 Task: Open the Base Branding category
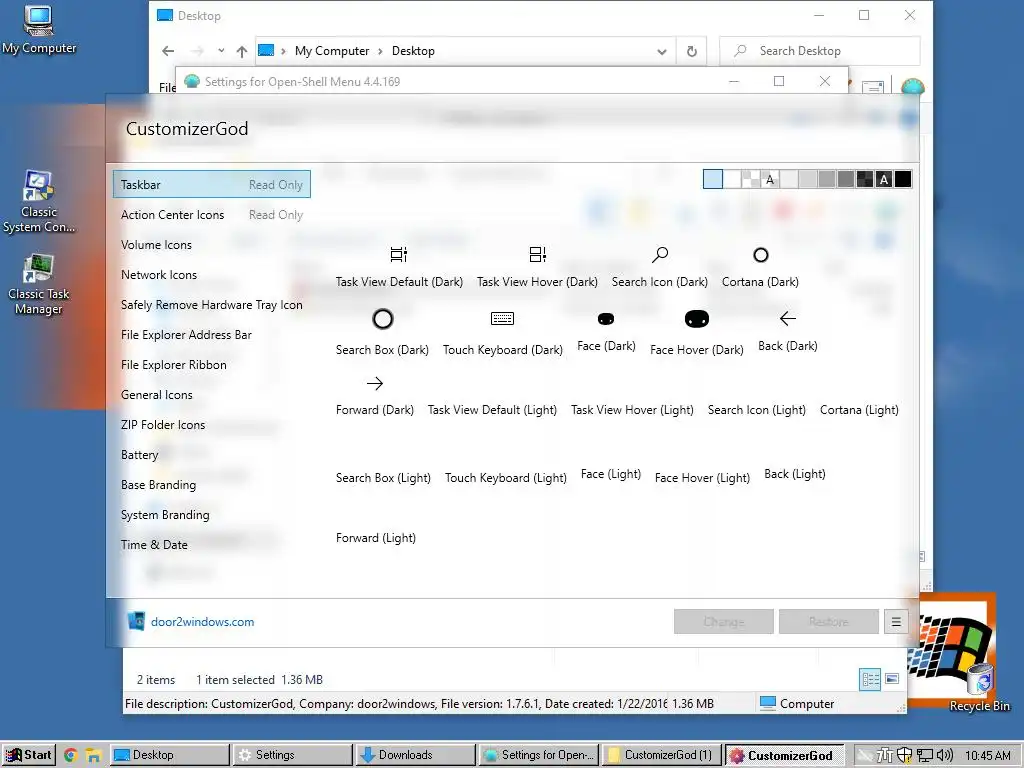pos(212,485)
